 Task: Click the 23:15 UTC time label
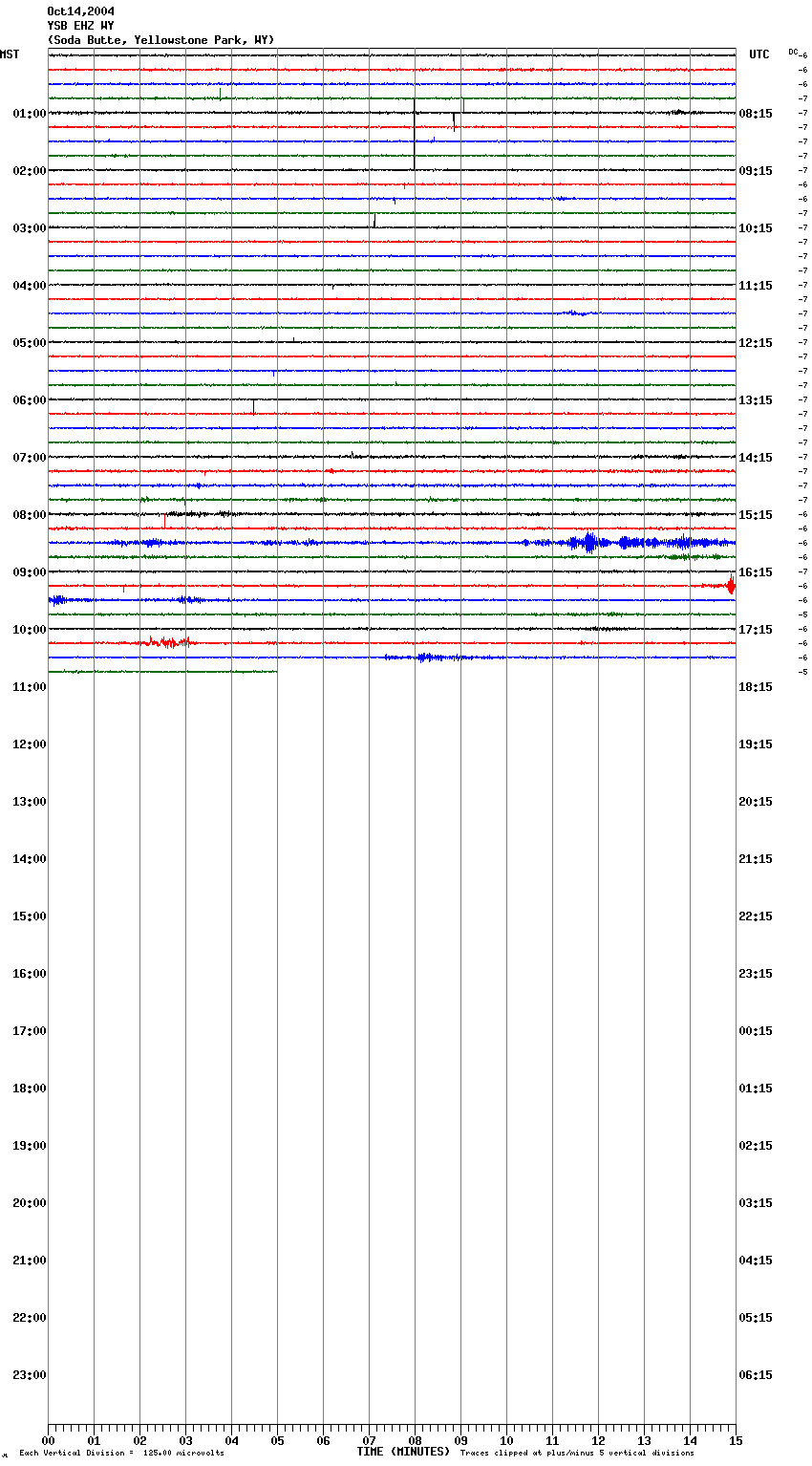(756, 974)
